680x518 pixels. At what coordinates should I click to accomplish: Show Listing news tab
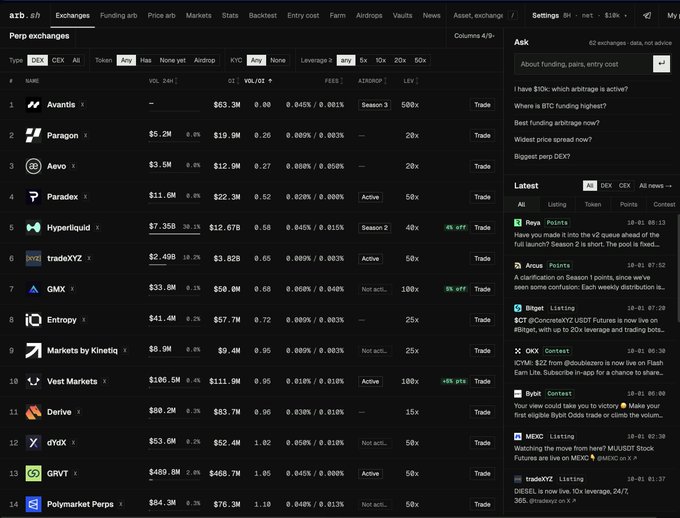(x=557, y=204)
